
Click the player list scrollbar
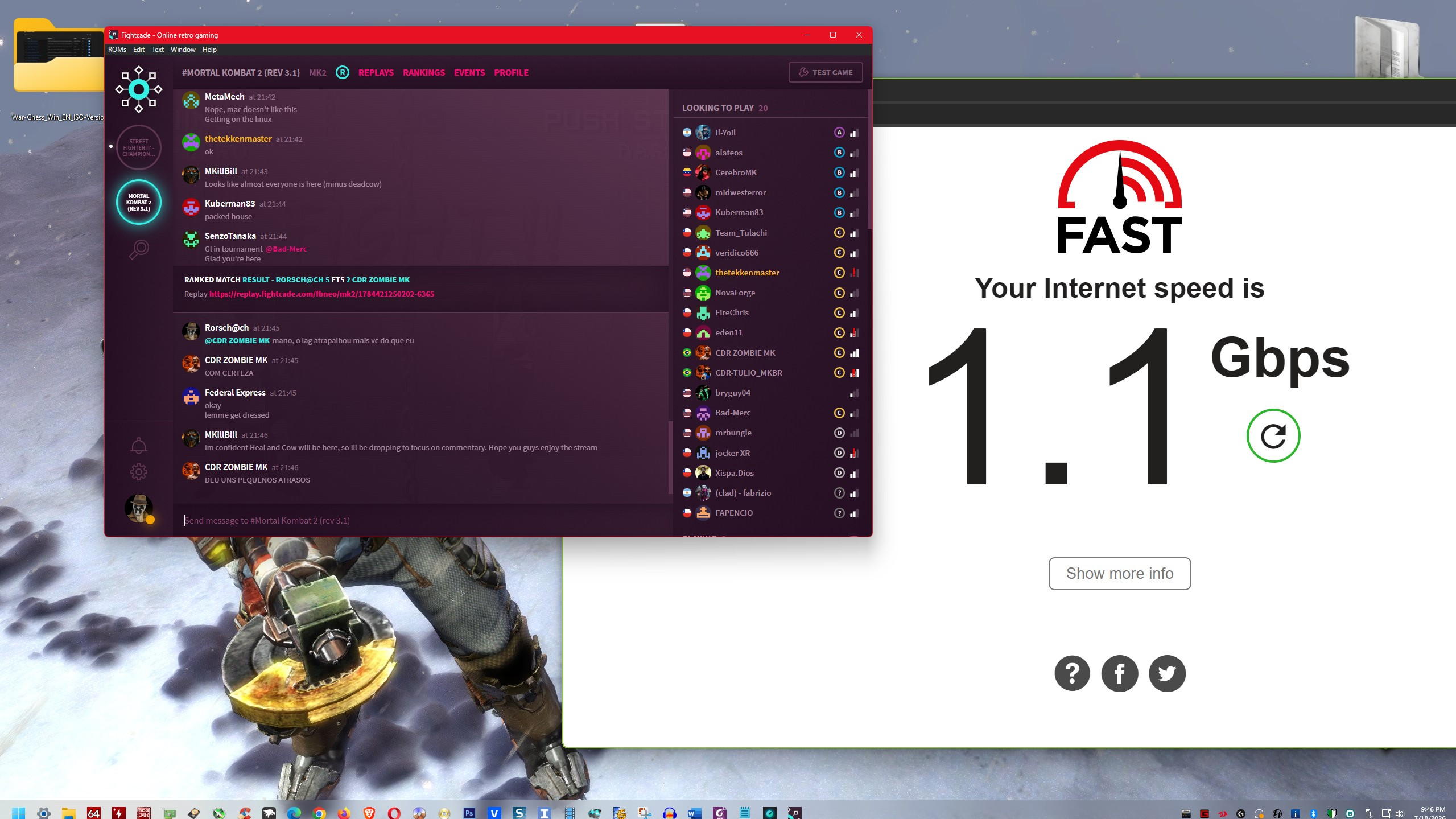869,159
